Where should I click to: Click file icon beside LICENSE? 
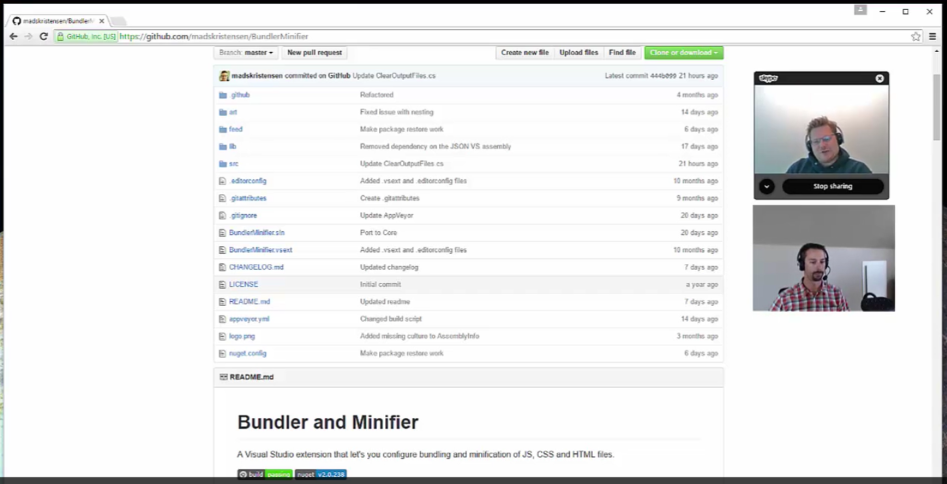coord(223,284)
